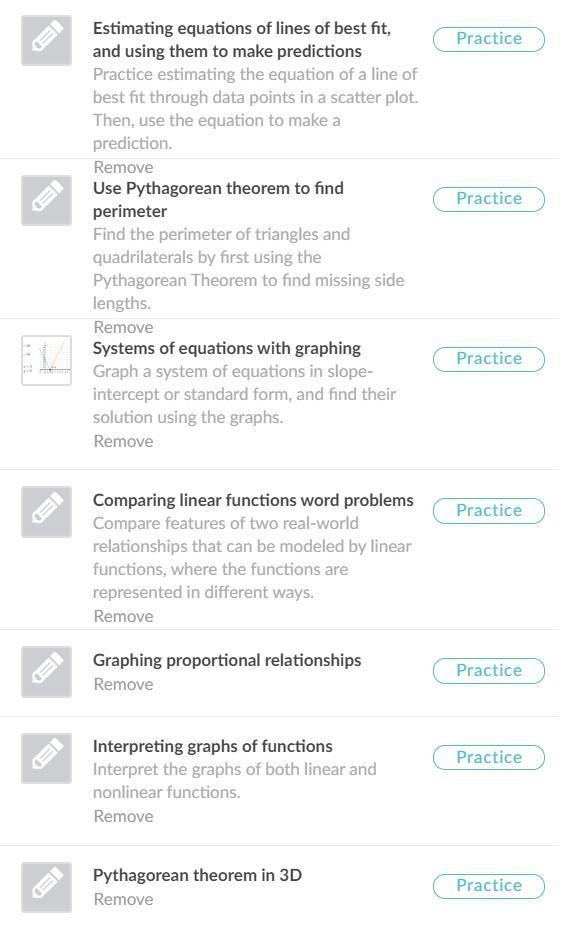Image resolution: width=588 pixels, height=926 pixels.
Task: Open the Systems of equations graph thumbnail
Action: 46,360
